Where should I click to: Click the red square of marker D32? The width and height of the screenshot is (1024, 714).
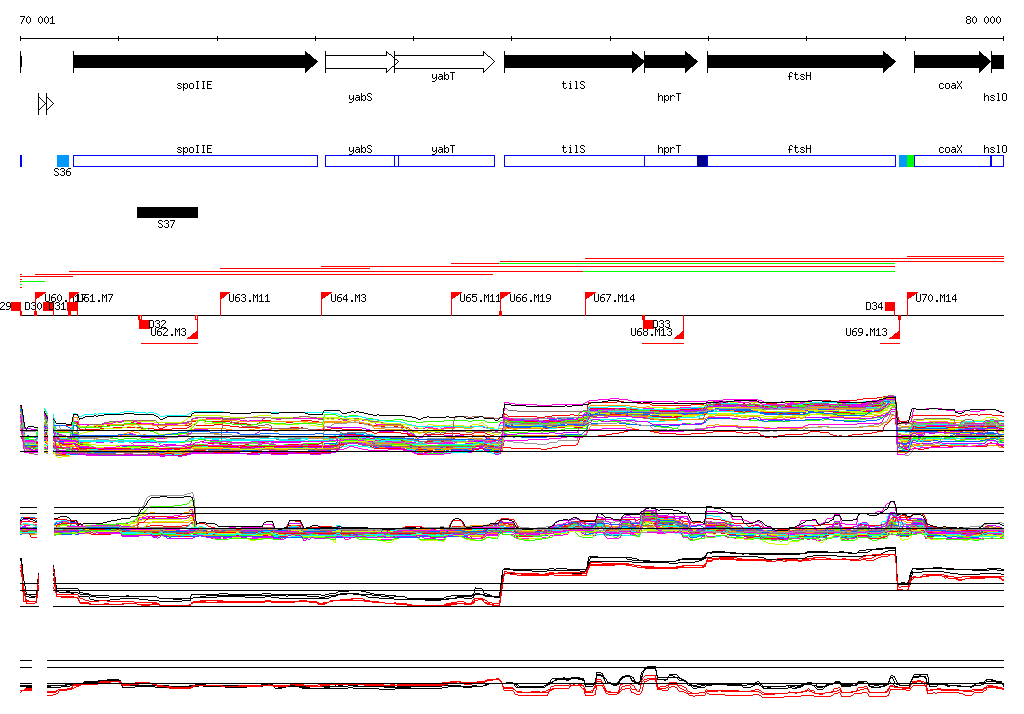(144, 324)
